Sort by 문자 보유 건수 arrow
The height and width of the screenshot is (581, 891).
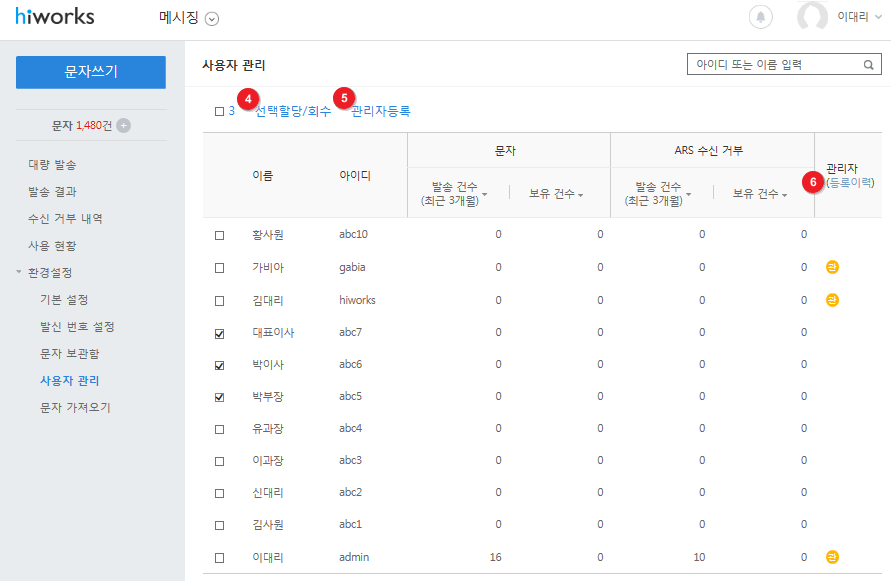(x=580, y=194)
